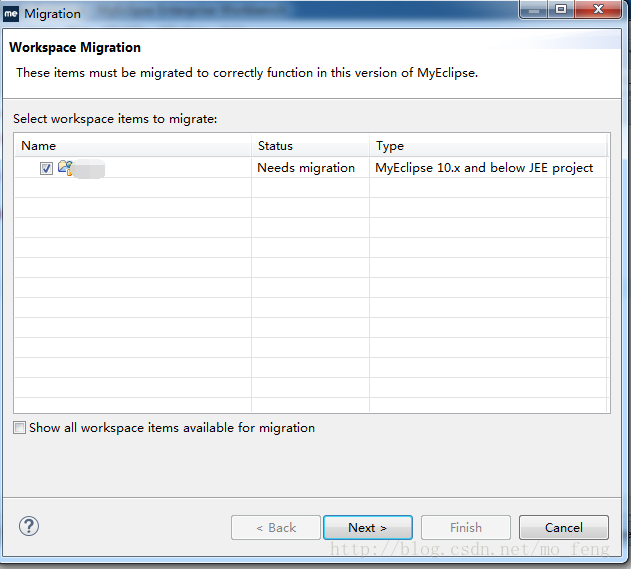Screen dimensions: 631x569
Task: Close the Migration dialog window
Action: [598, 9]
